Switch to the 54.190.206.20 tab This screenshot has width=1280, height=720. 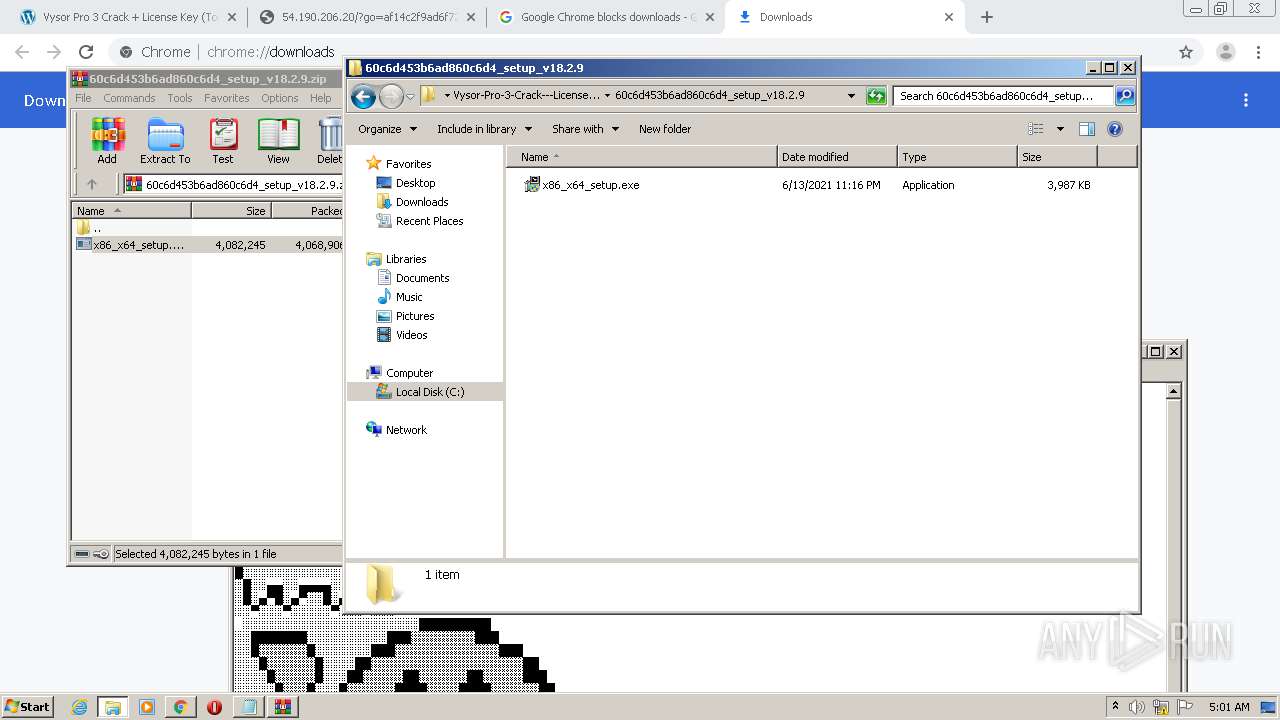click(367, 17)
